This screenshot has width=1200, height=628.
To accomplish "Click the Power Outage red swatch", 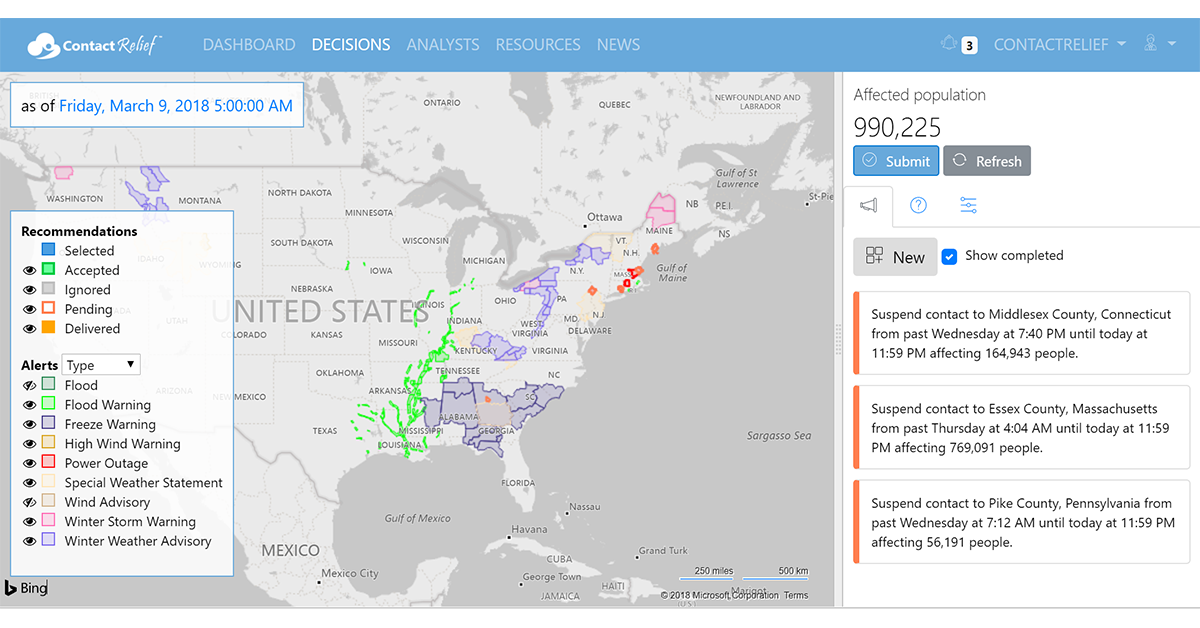I will click(x=48, y=463).
